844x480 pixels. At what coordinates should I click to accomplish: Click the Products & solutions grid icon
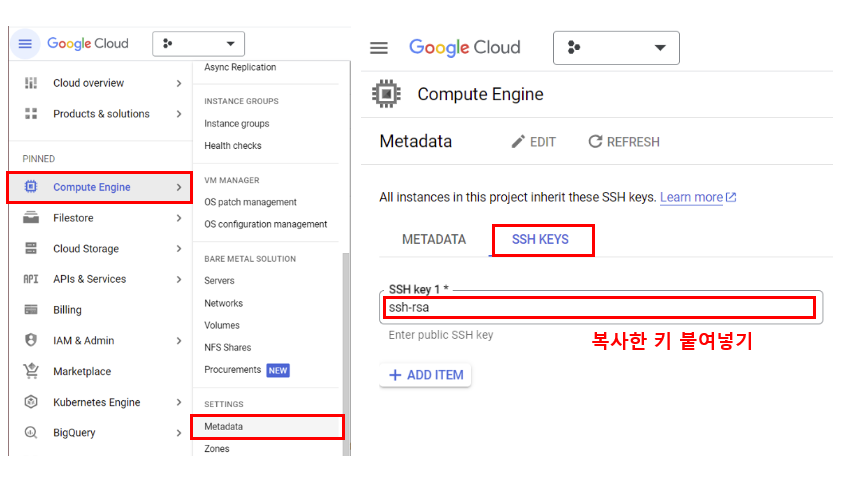coord(31,114)
